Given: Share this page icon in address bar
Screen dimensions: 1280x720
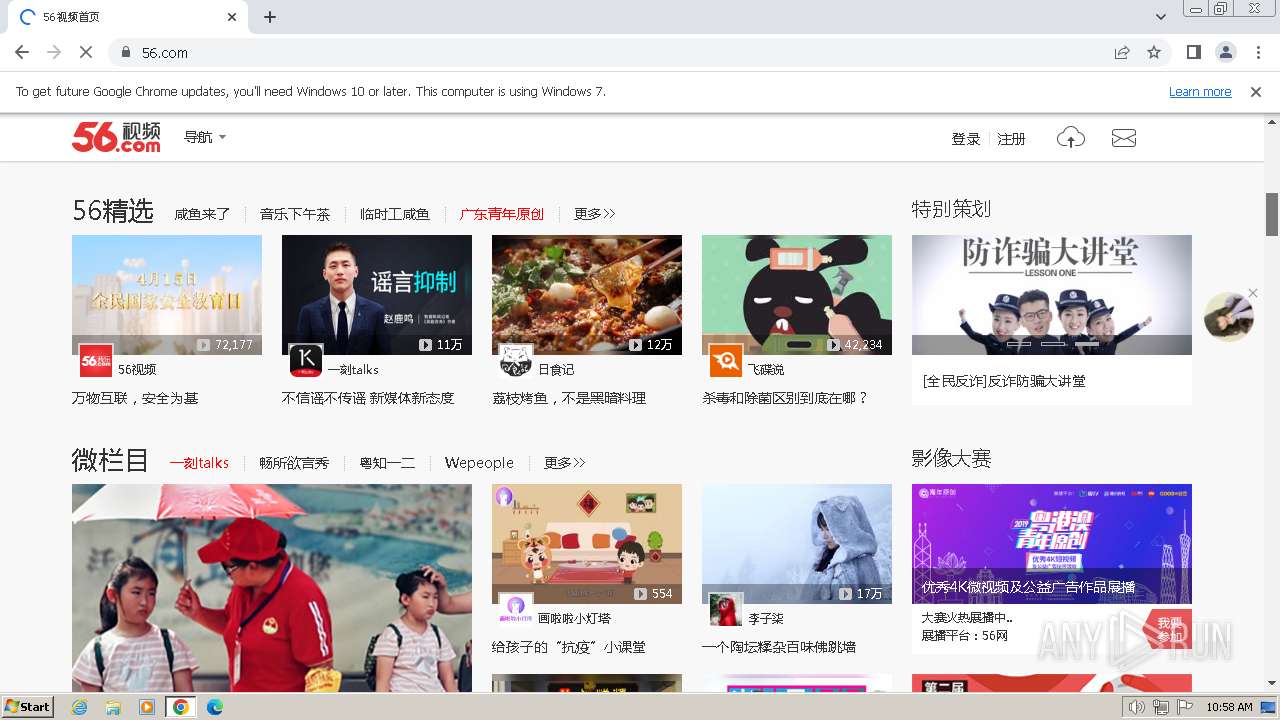Looking at the screenshot, I should pos(1122,52).
